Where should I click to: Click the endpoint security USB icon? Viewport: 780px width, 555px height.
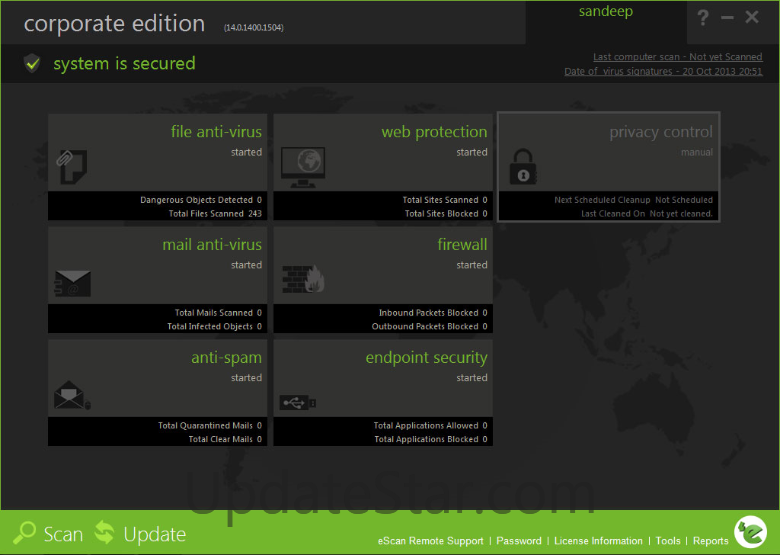tap(299, 402)
